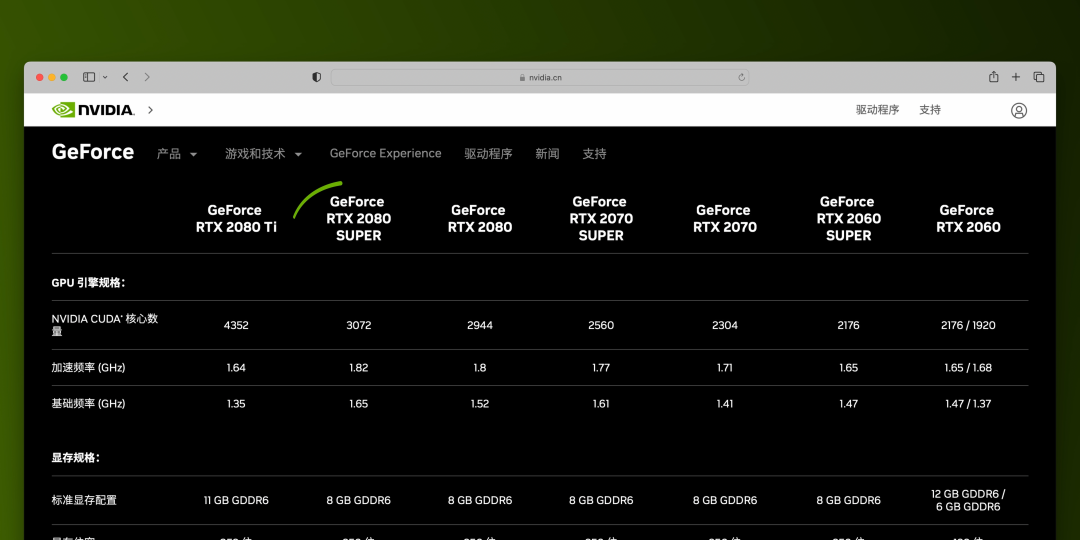The height and width of the screenshot is (540, 1080).
Task: Open the Safari share menu
Action: tap(993, 76)
